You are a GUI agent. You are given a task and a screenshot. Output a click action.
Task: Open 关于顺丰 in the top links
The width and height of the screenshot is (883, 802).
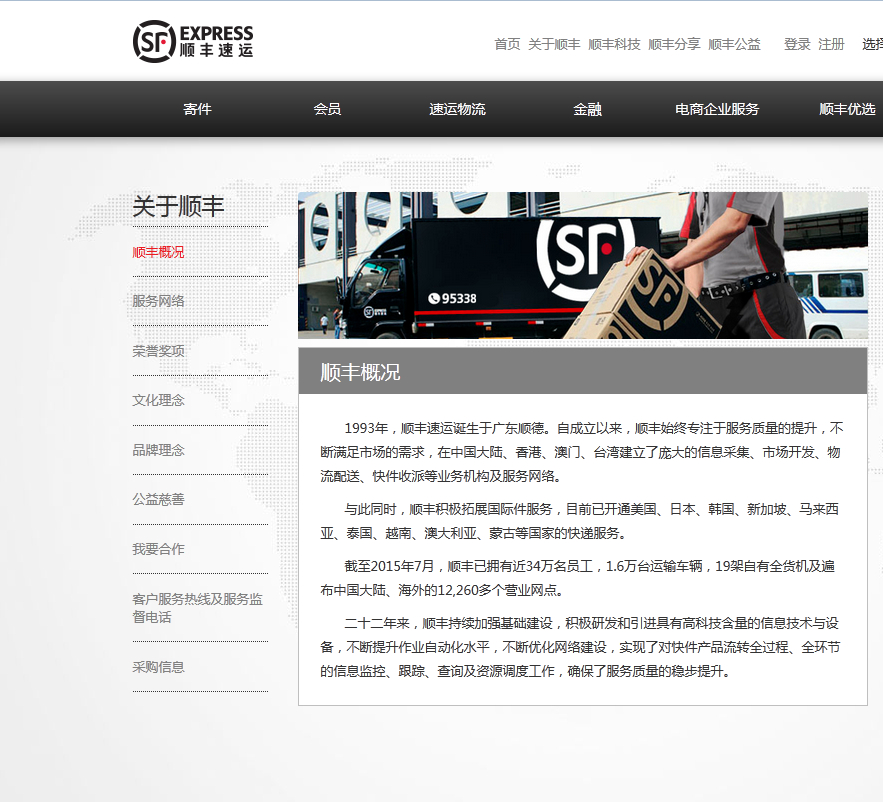554,44
